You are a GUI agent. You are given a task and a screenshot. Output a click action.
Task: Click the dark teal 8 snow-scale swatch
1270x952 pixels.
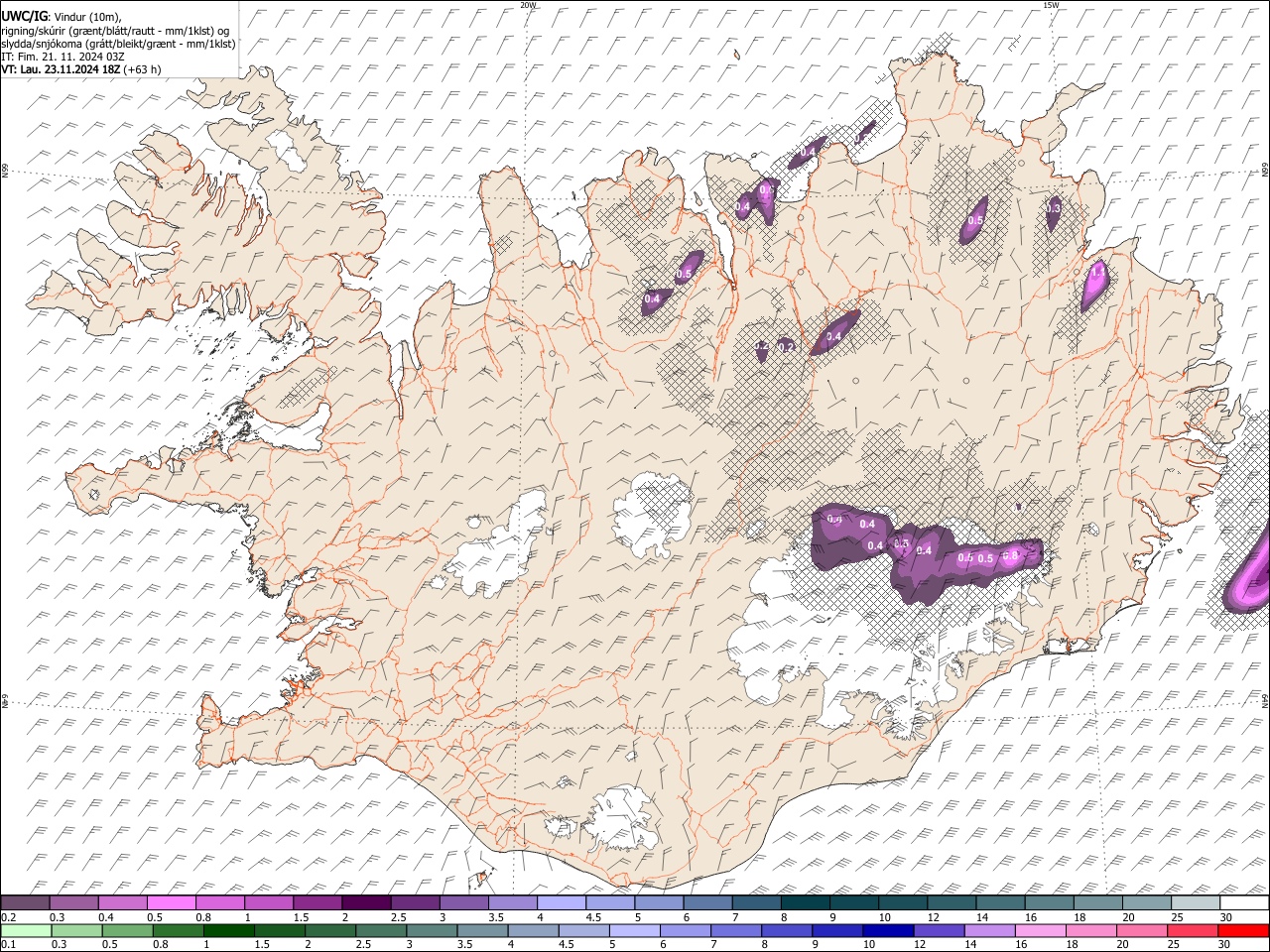click(805, 903)
